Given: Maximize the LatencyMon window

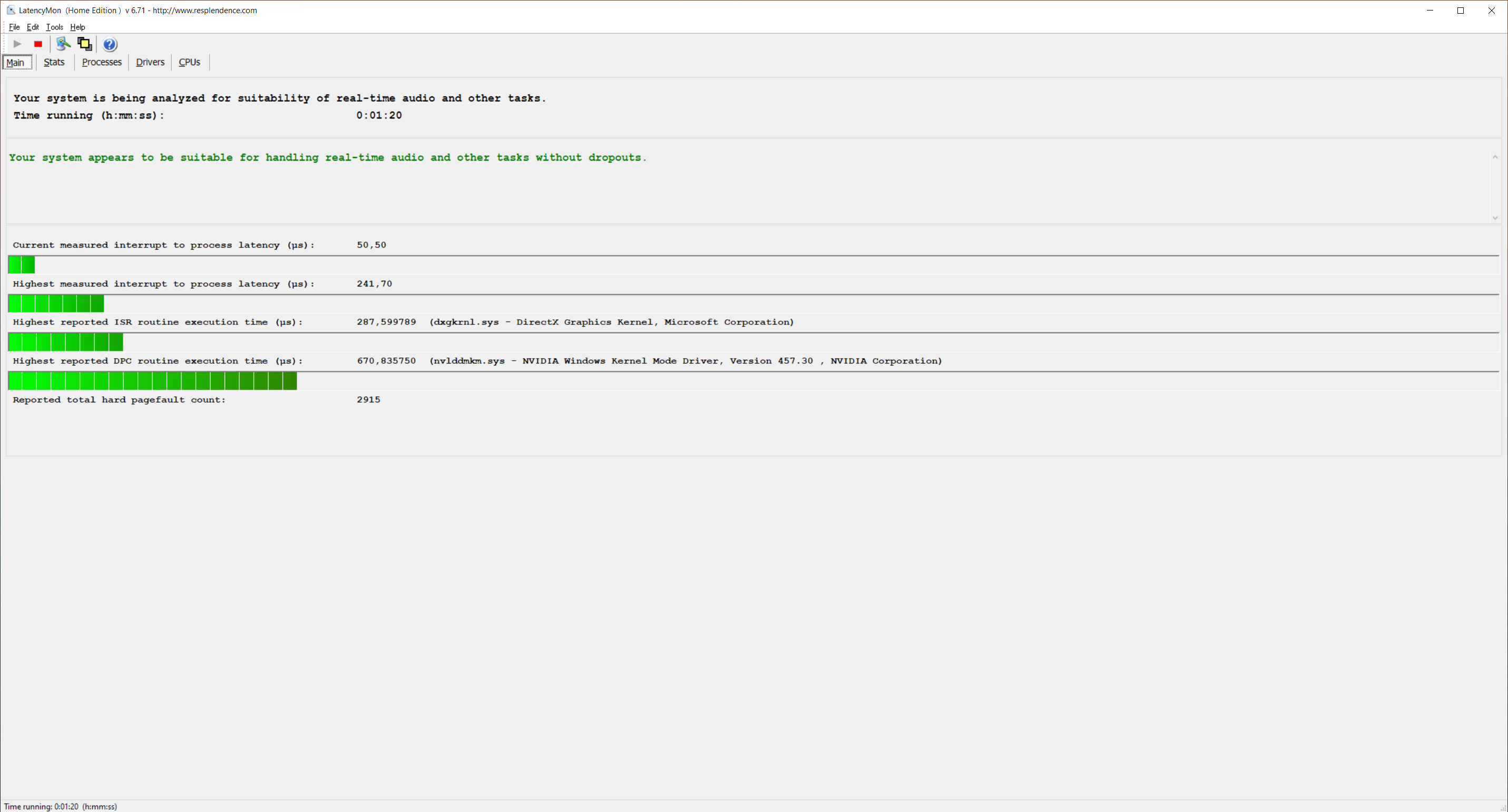Looking at the screenshot, I should pyautogui.click(x=1460, y=11).
